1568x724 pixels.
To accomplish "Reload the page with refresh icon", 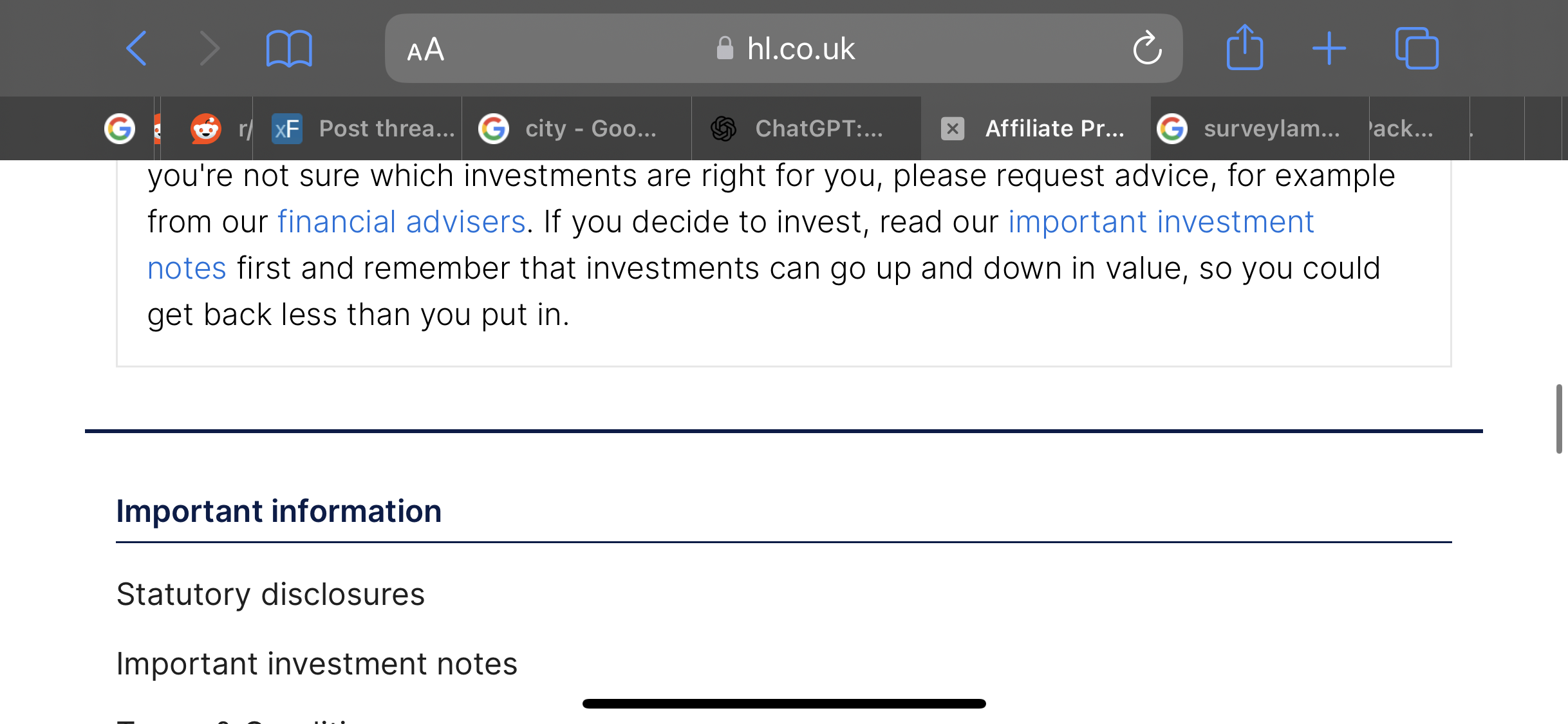I will coord(1147,48).
